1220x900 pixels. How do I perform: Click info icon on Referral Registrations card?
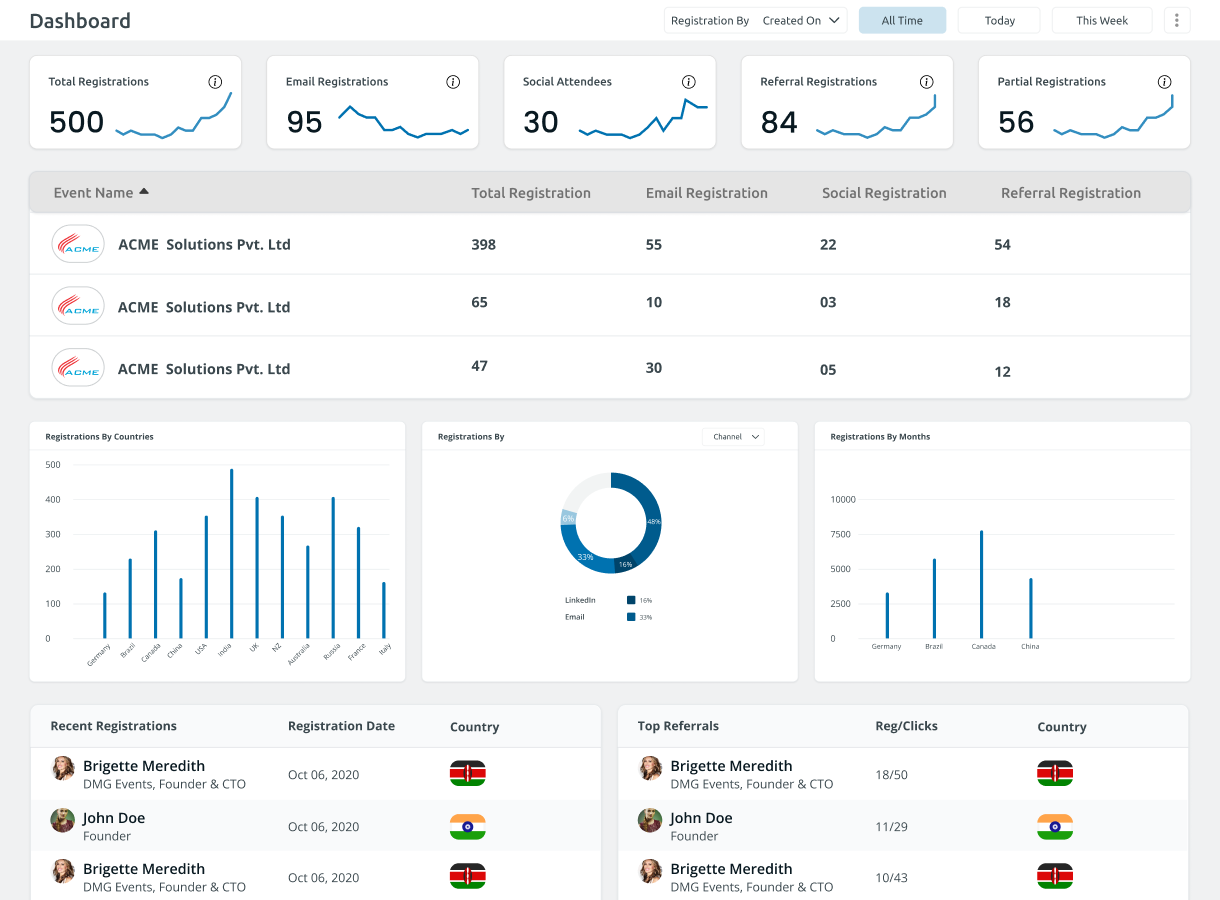[927, 82]
